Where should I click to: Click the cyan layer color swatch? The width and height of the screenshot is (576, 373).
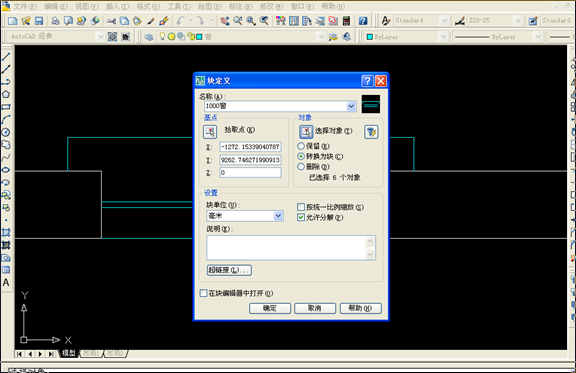click(x=199, y=37)
